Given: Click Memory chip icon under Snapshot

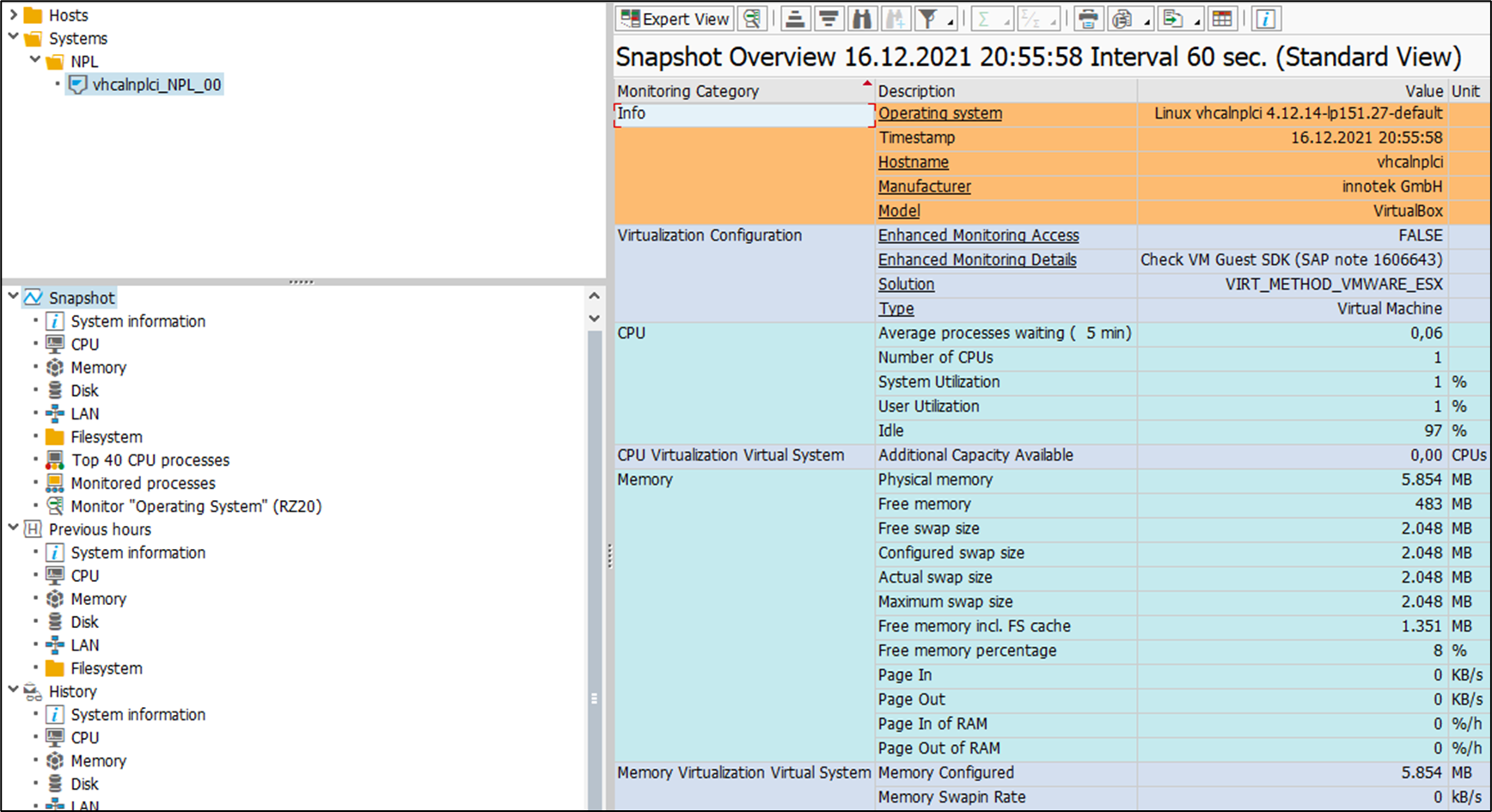Looking at the screenshot, I should (x=55, y=367).
